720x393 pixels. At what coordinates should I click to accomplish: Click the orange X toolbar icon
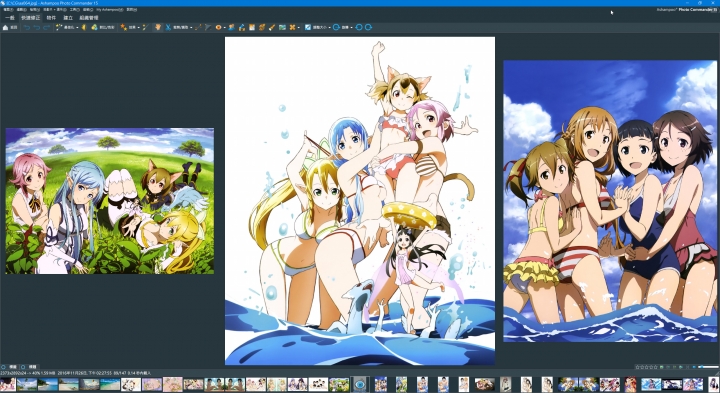click(x=292, y=28)
